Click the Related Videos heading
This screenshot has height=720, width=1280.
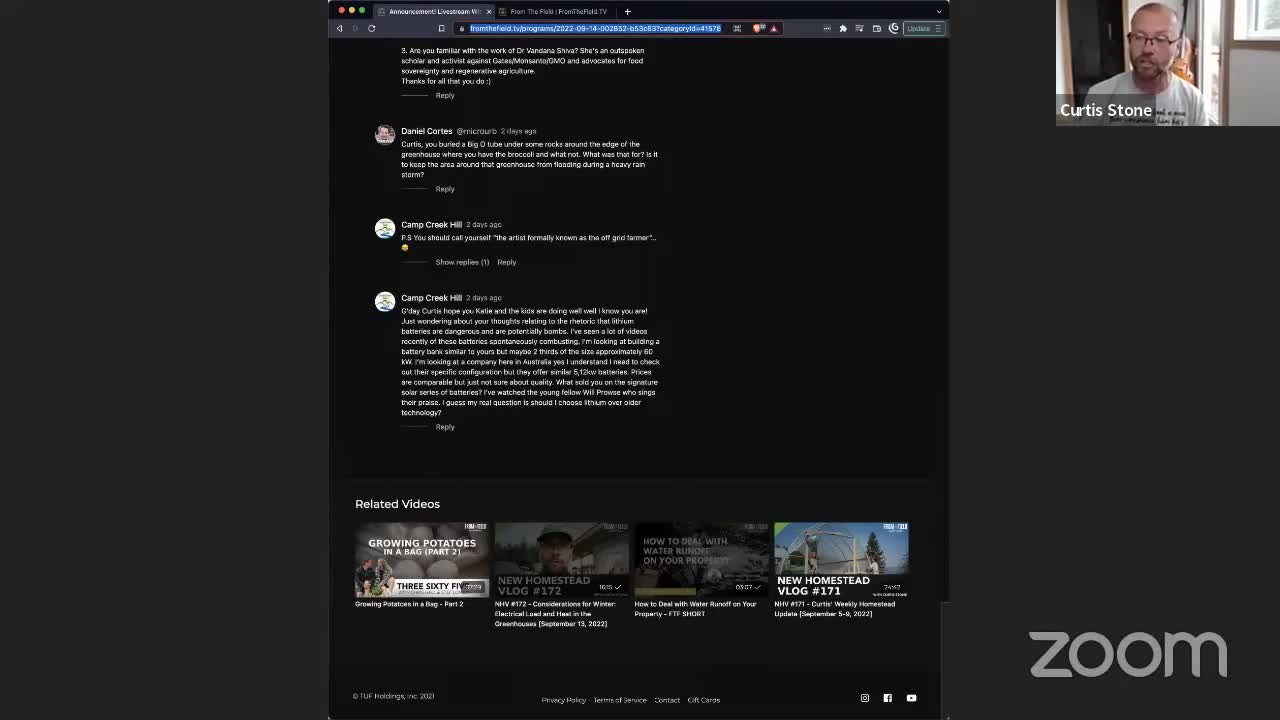397,504
